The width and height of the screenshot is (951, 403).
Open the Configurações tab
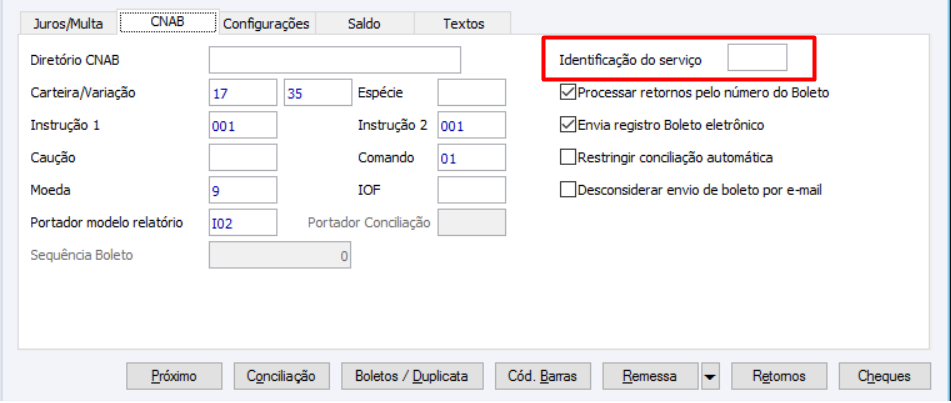coord(266,23)
